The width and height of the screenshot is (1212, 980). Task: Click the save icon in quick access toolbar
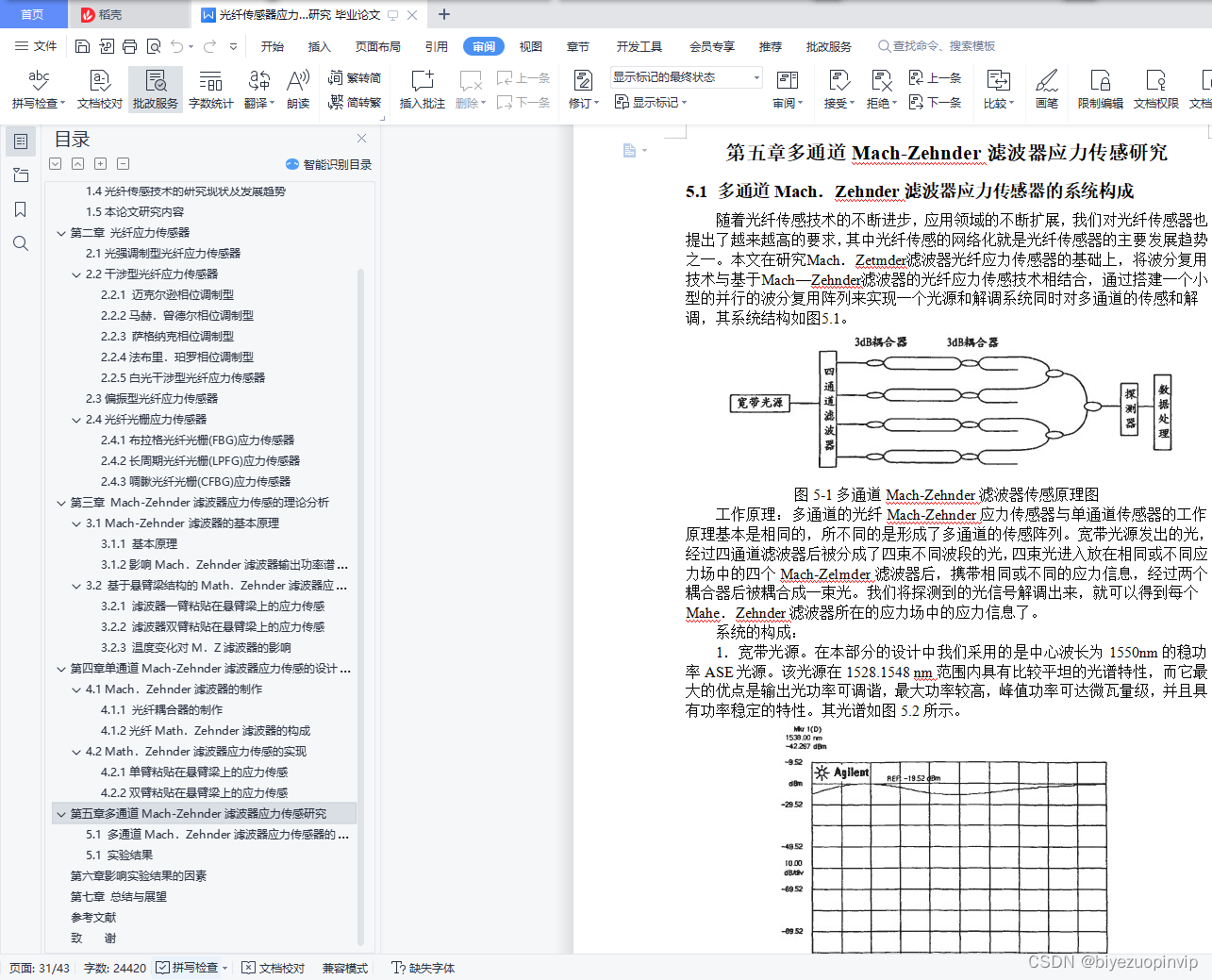coord(82,46)
